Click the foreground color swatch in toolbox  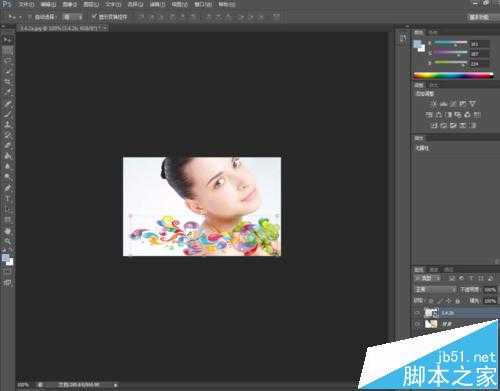[5, 258]
